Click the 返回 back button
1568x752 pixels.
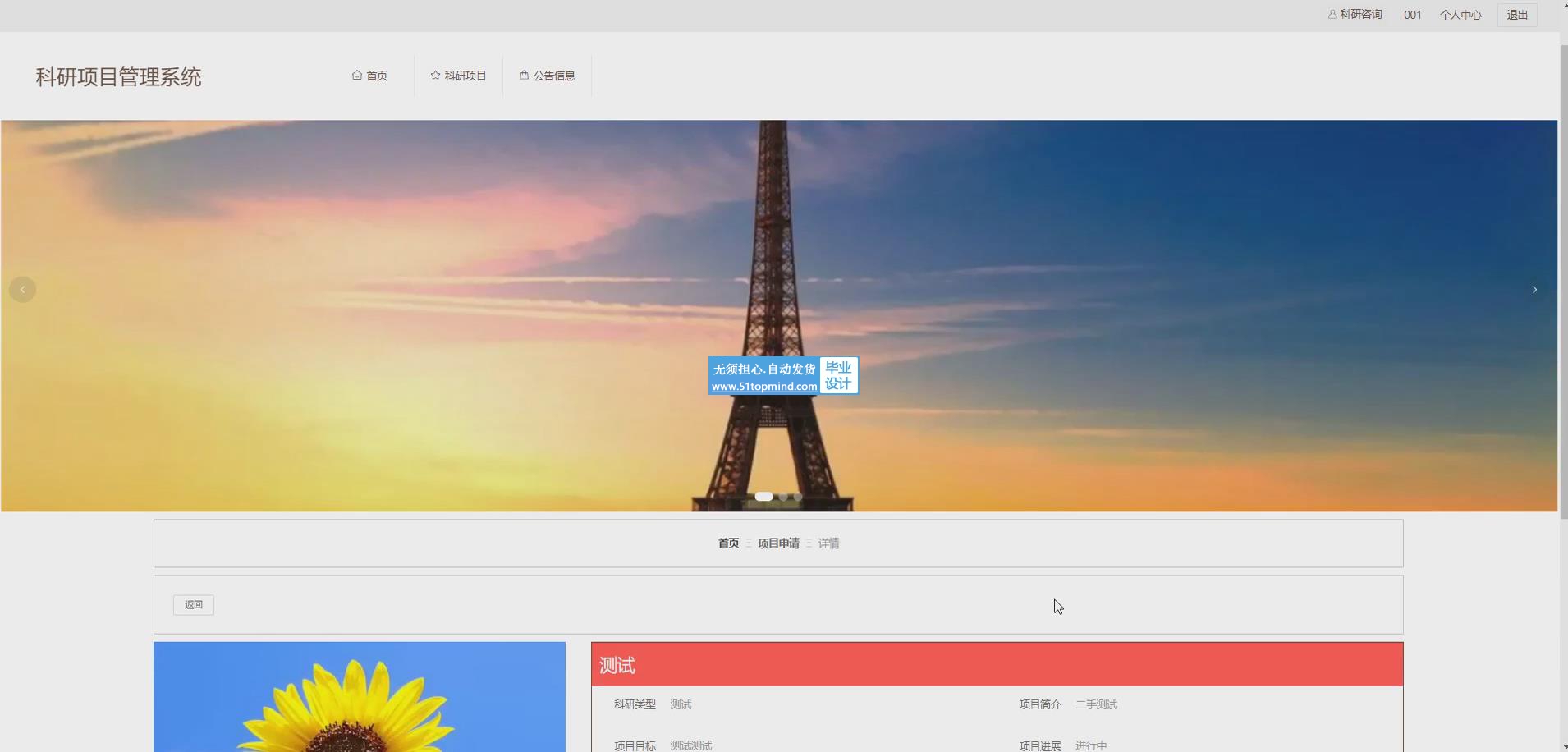[x=194, y=605]
